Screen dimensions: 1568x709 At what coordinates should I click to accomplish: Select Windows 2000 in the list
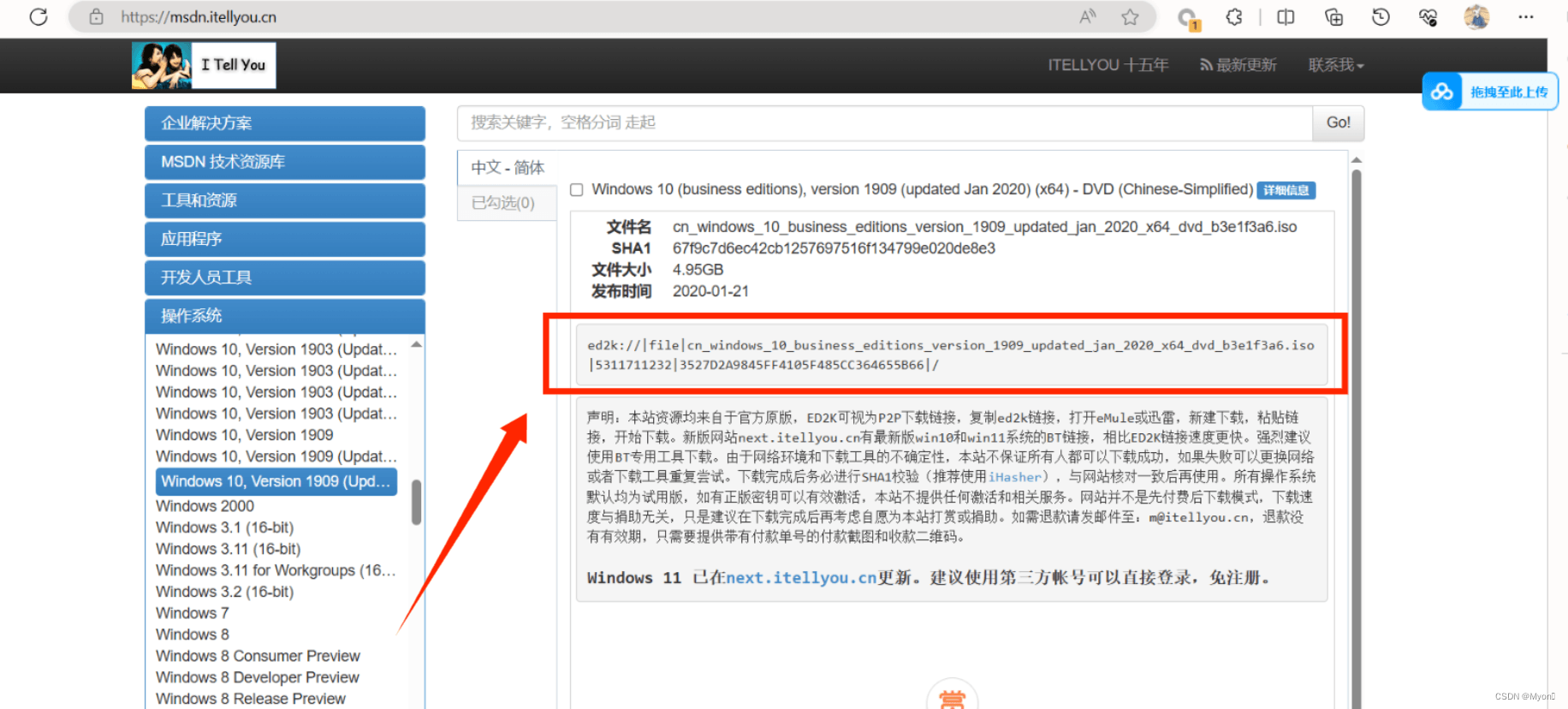click(205, 506)
